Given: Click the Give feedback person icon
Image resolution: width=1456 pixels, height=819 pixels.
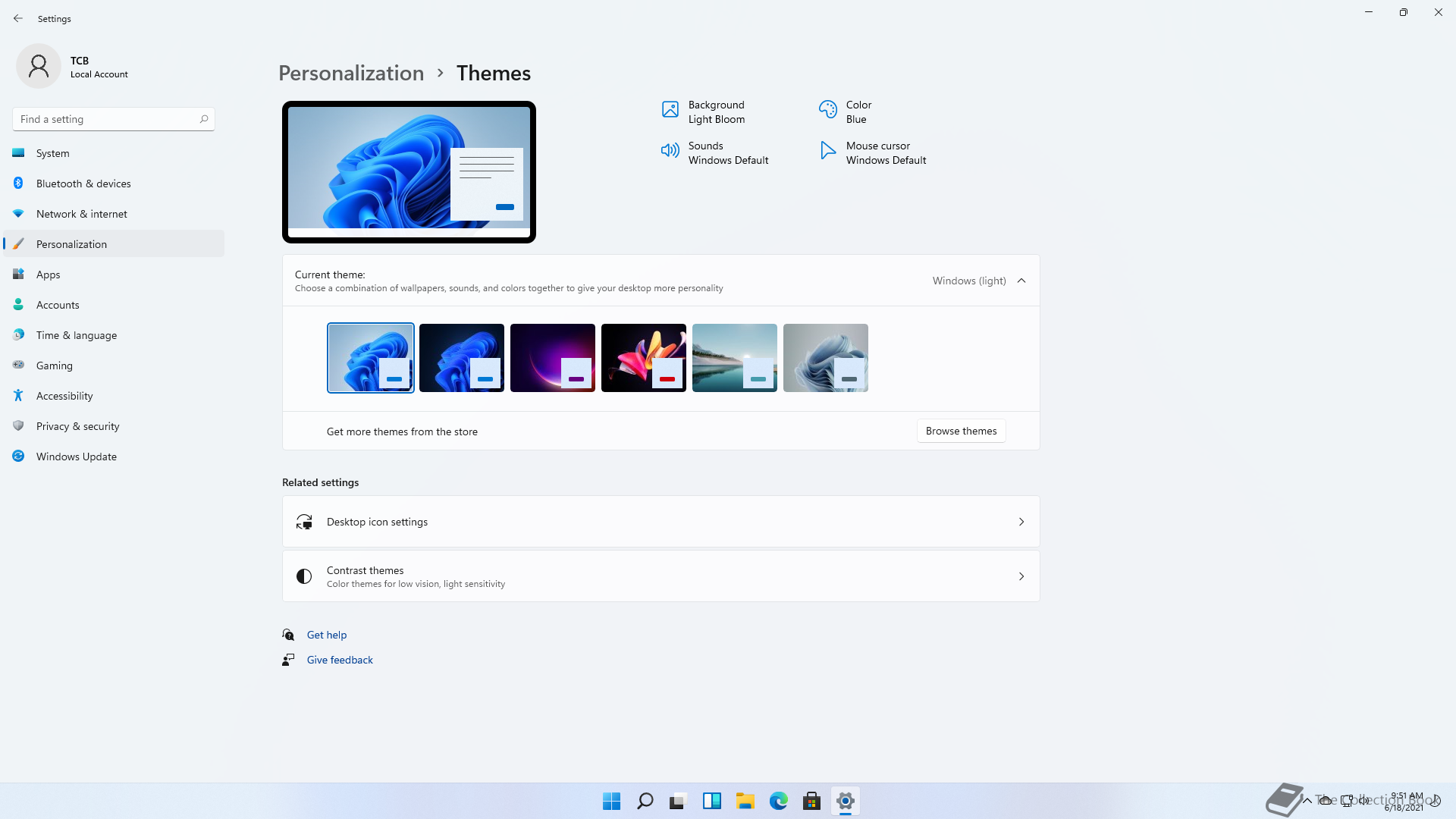Looking at the screenshot, I should click(288, 660).
